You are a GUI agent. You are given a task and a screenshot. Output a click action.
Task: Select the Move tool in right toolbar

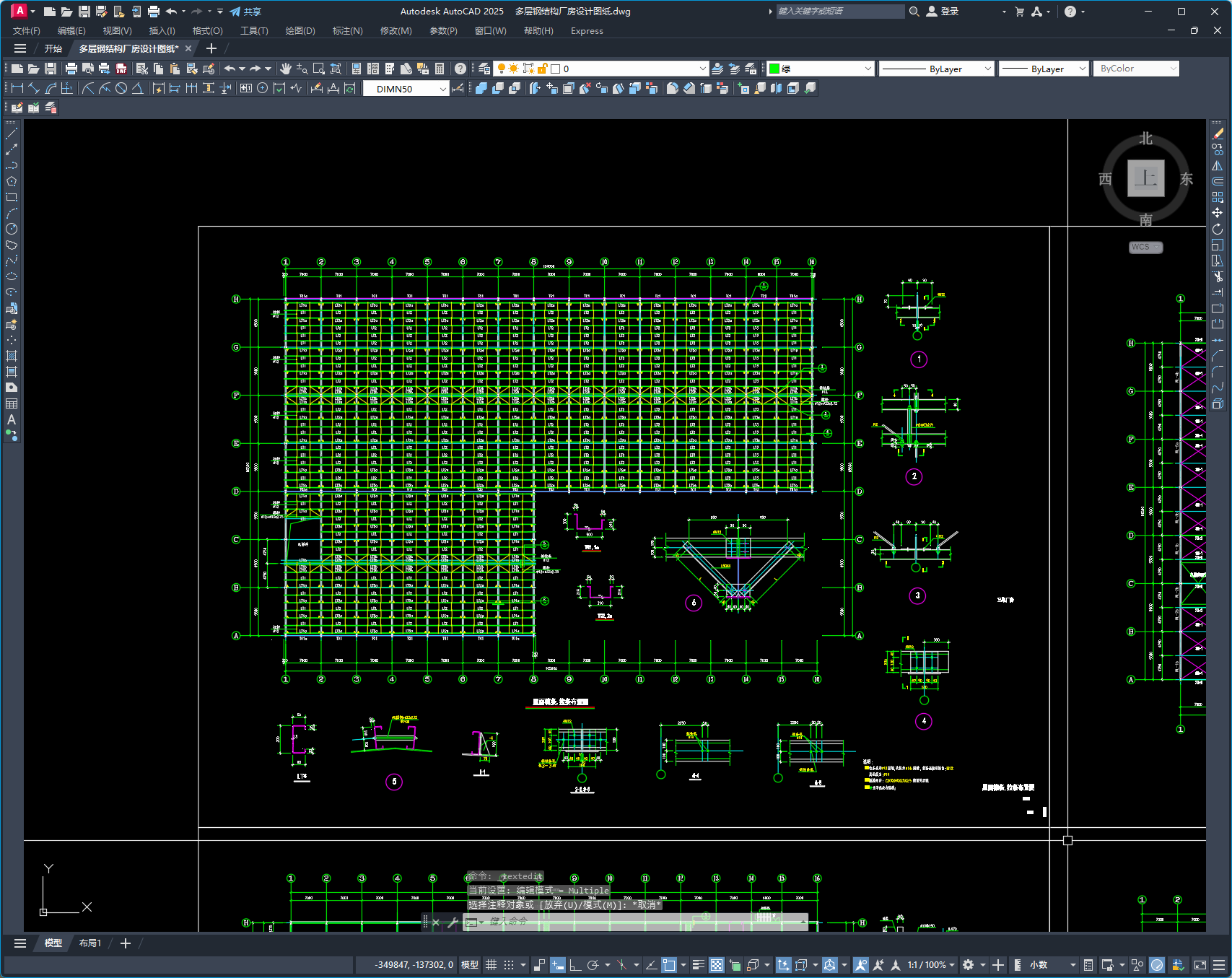(x=1218, y=213)
